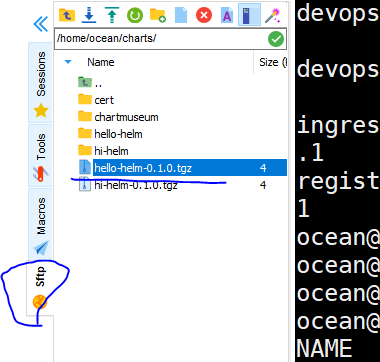Go to parent directory toolbar icon
380x362 pixels.
67,15
